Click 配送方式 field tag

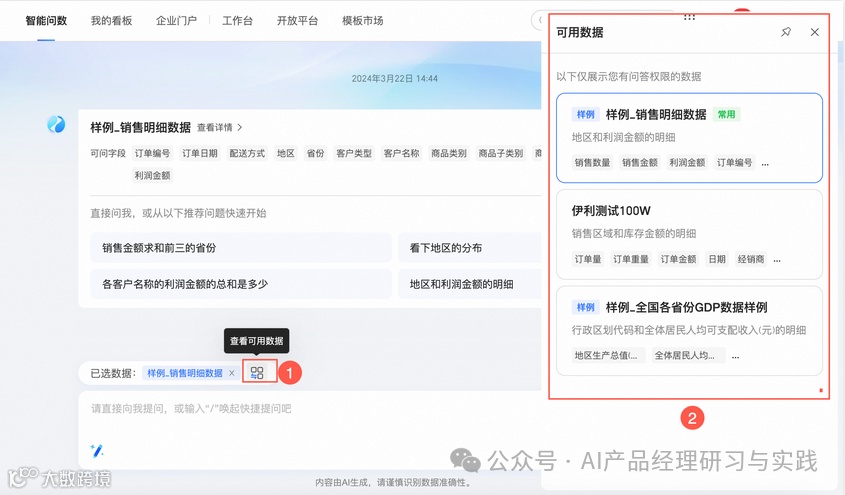click(x=247, y=154)
